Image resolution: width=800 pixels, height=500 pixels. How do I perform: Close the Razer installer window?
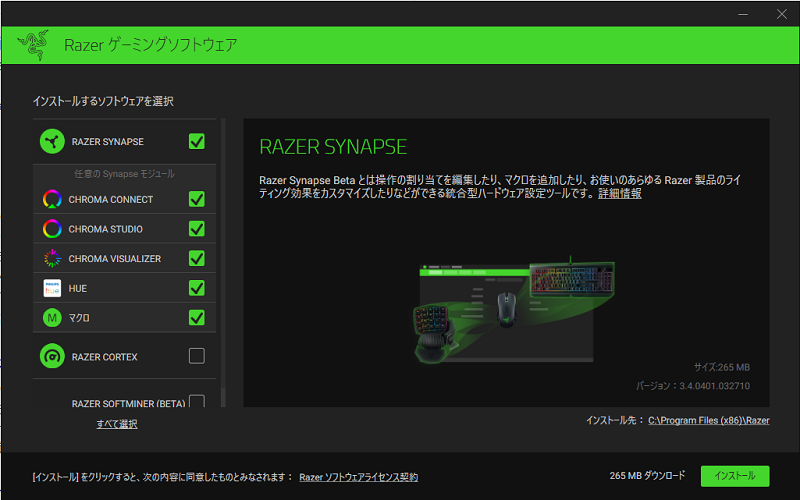click(782, 14)
